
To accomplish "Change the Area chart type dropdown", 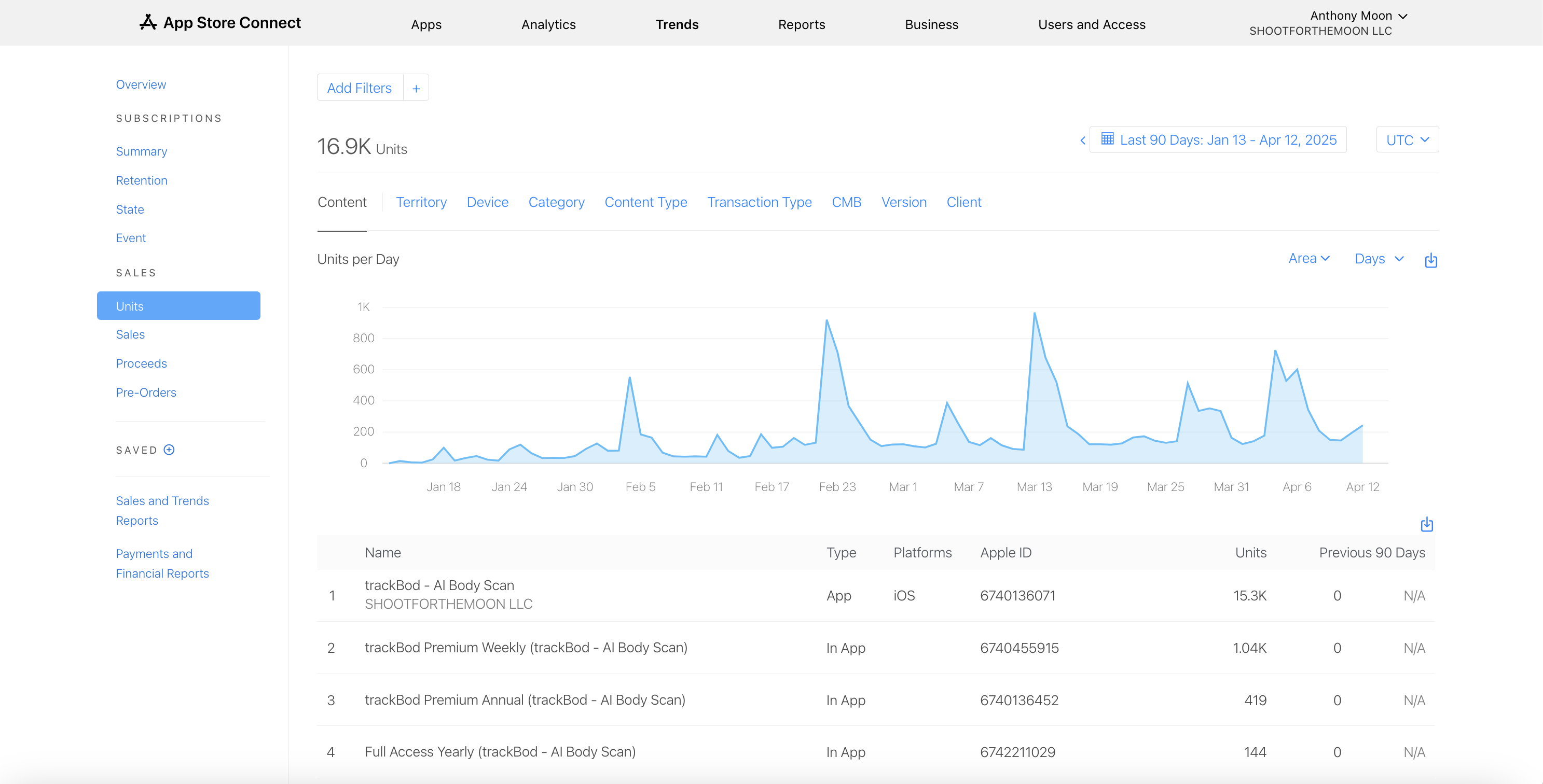I will pyautogui.click(x=1310, y=259).
